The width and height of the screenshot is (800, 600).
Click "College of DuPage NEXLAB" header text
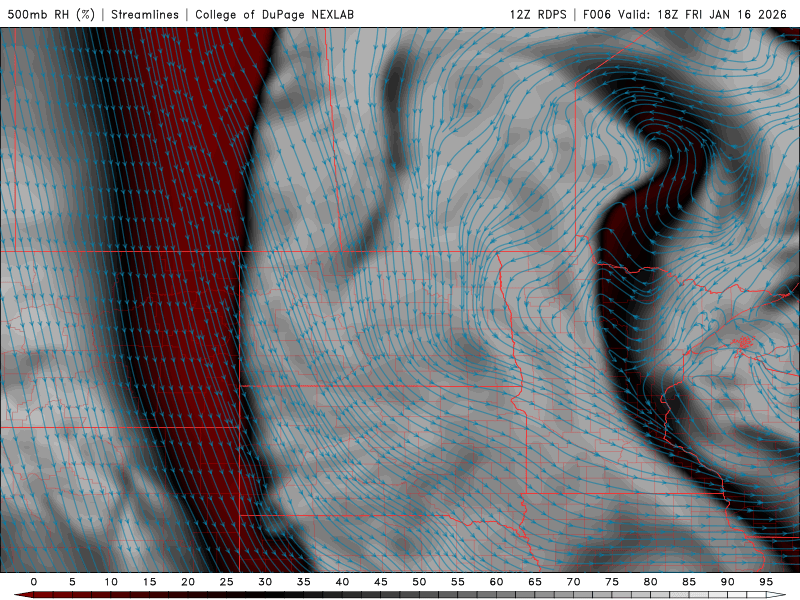[x=274, y=14]
